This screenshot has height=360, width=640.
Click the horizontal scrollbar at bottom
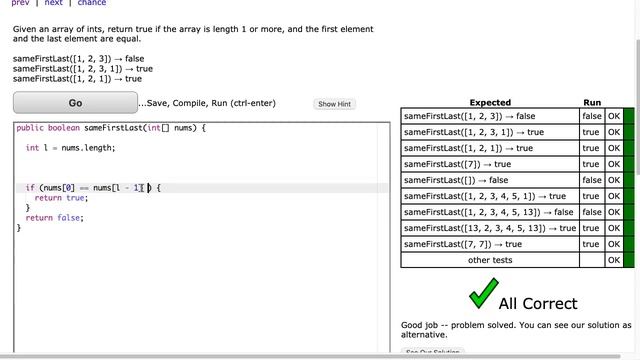pyautogui.click(x=310, y=357)
